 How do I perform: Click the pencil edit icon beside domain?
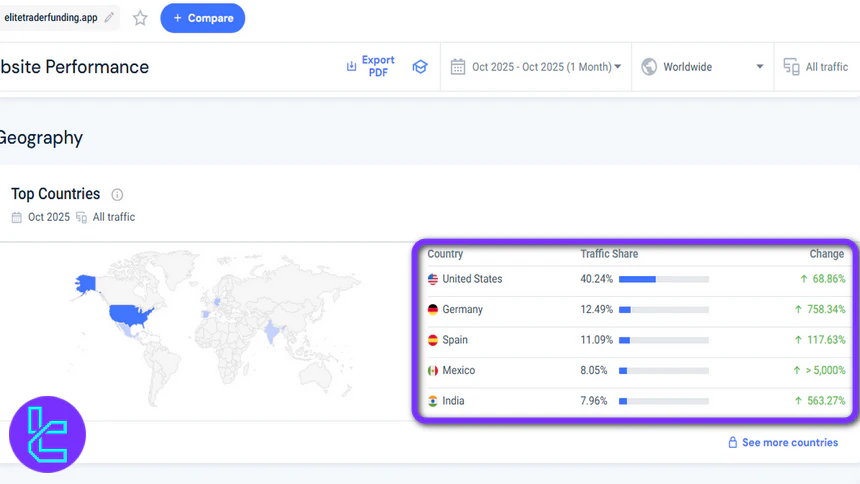tap(109, 18)
